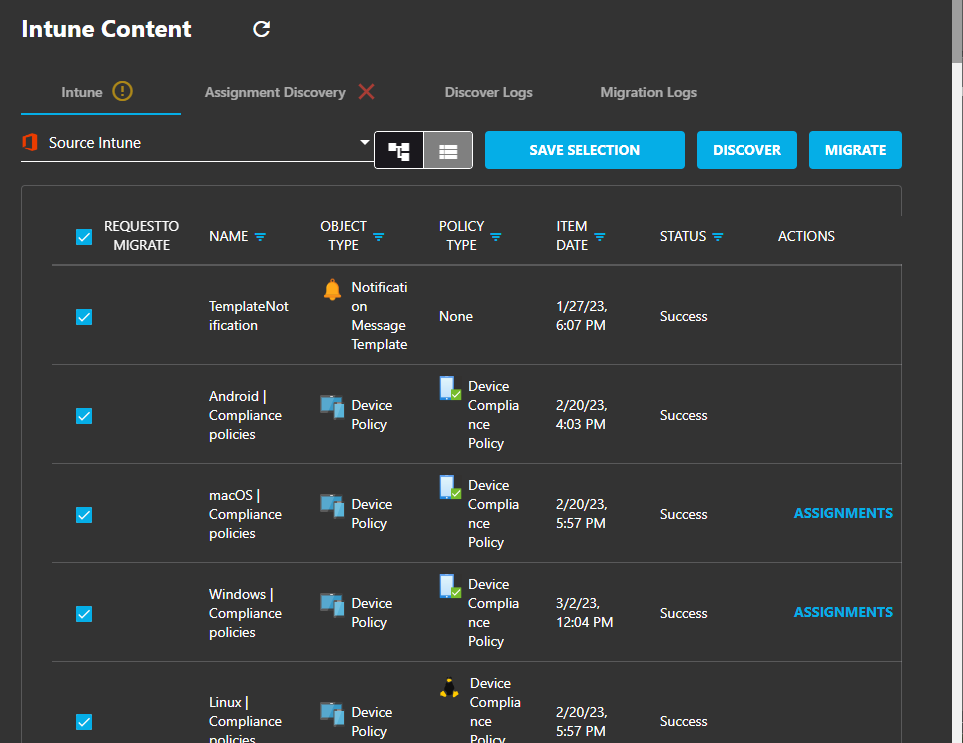
Task: Click the Policy Type filter icon
Action: click(496, 236)
